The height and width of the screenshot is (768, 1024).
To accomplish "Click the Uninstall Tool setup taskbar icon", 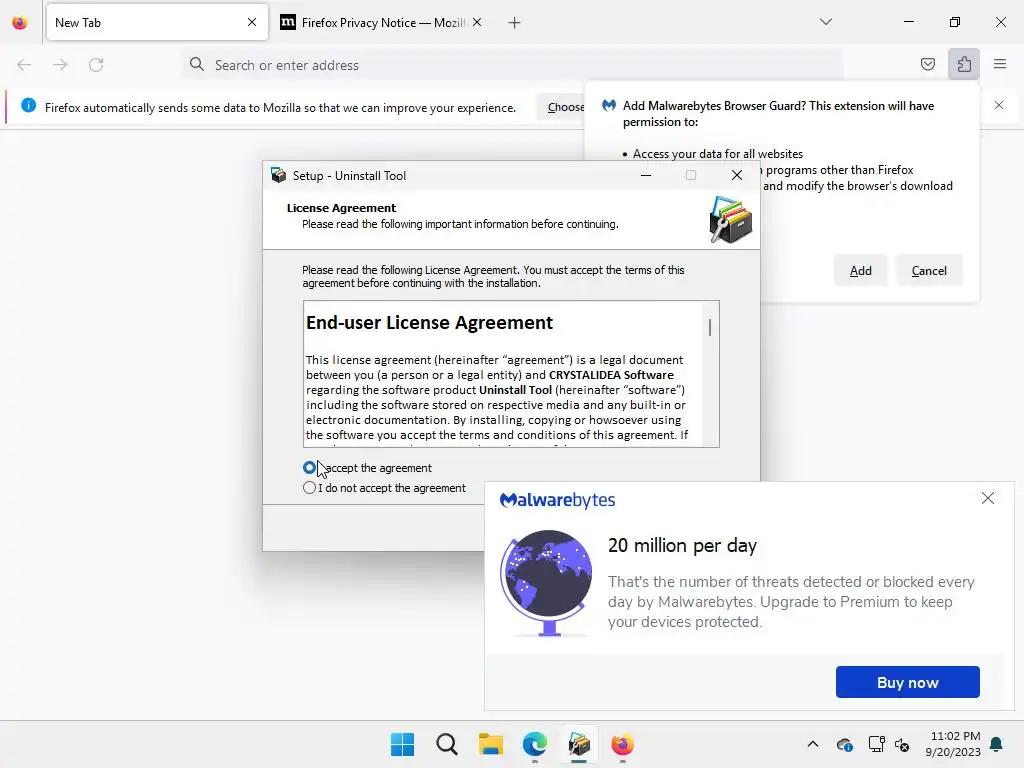I will point(579,744).
